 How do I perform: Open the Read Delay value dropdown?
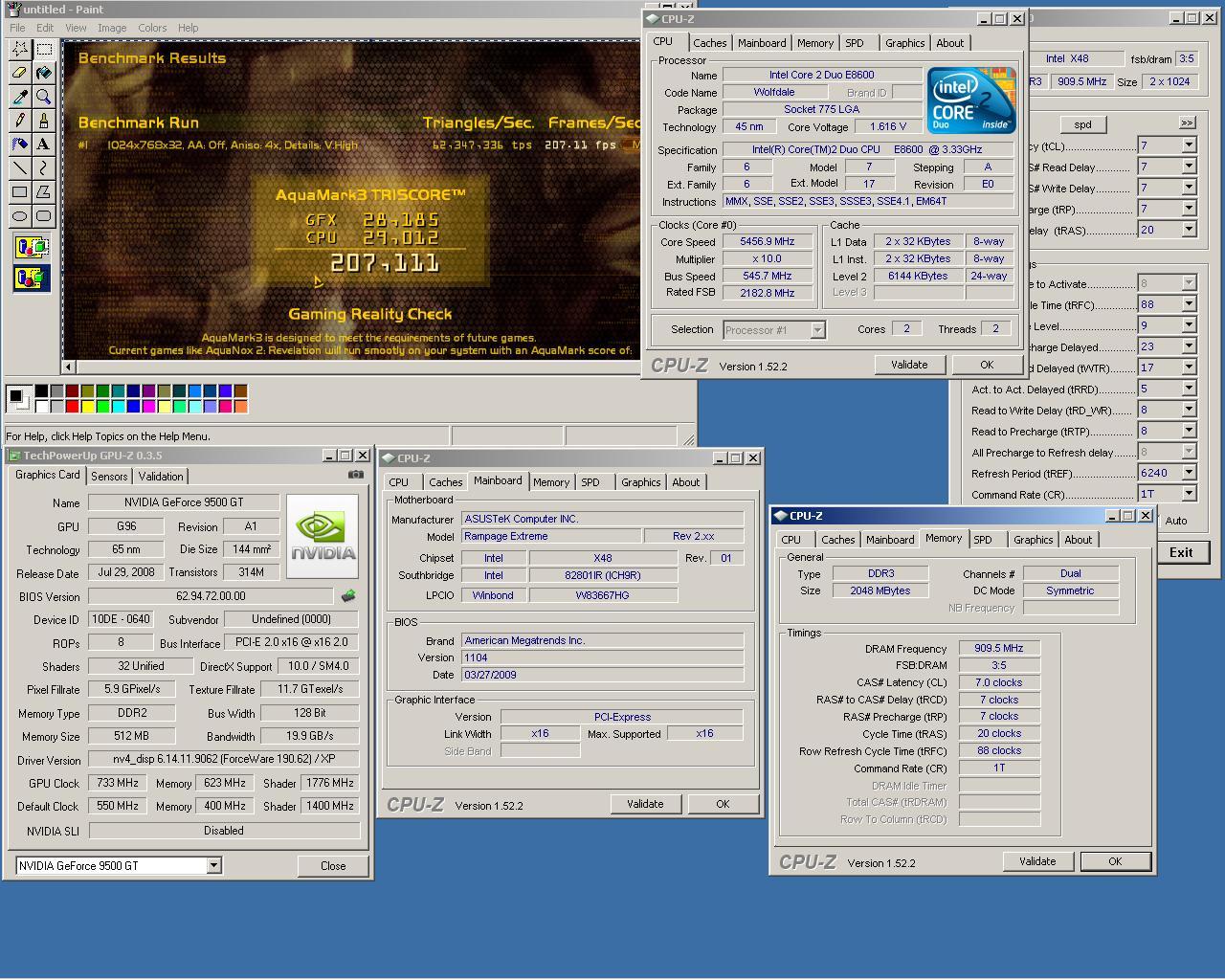click(x=1189, y=167)
